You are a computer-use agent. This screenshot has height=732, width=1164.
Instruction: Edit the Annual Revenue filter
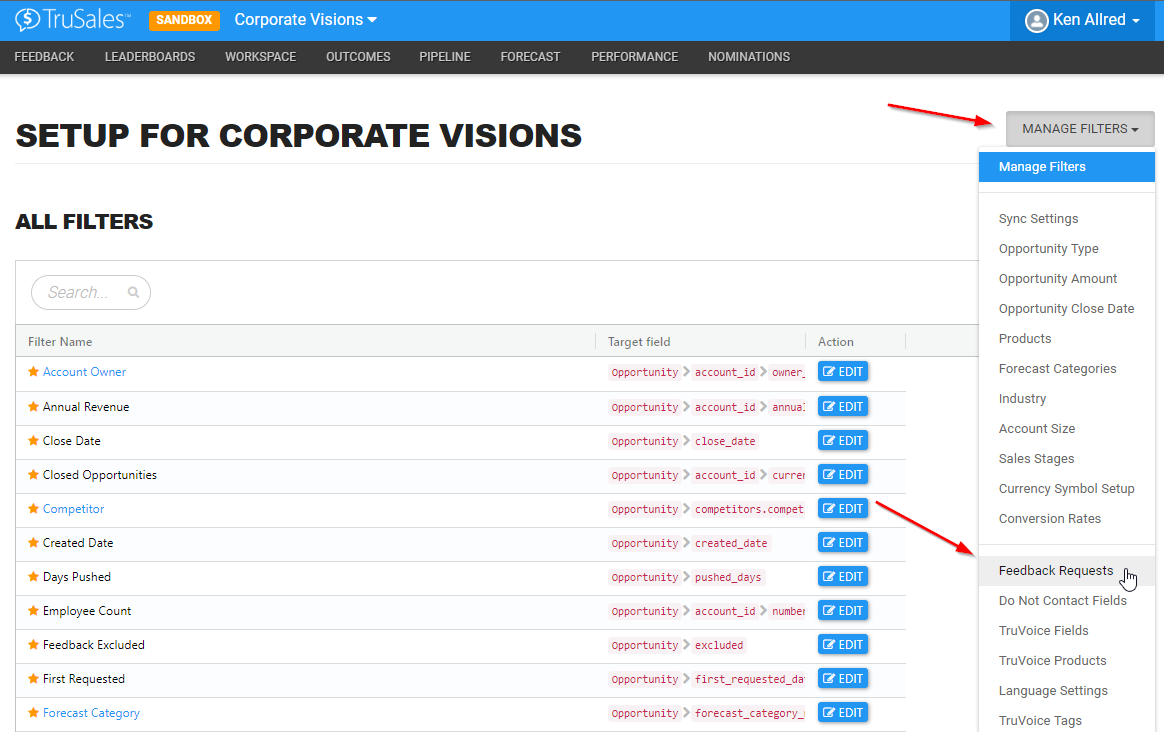pyautogui.click(x=843, y=406)
